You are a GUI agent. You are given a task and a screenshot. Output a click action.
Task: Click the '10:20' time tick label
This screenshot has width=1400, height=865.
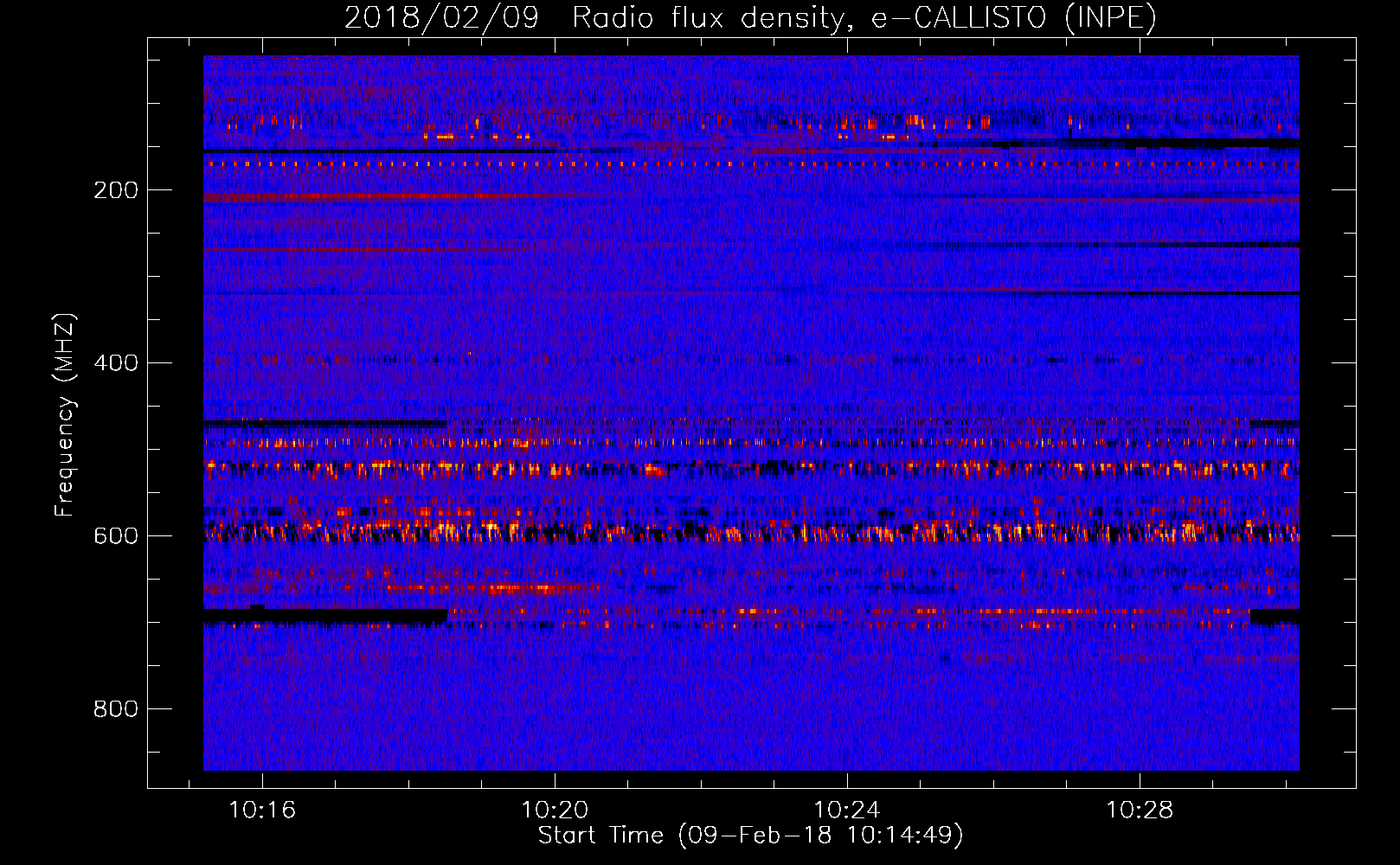coord(554,811)
